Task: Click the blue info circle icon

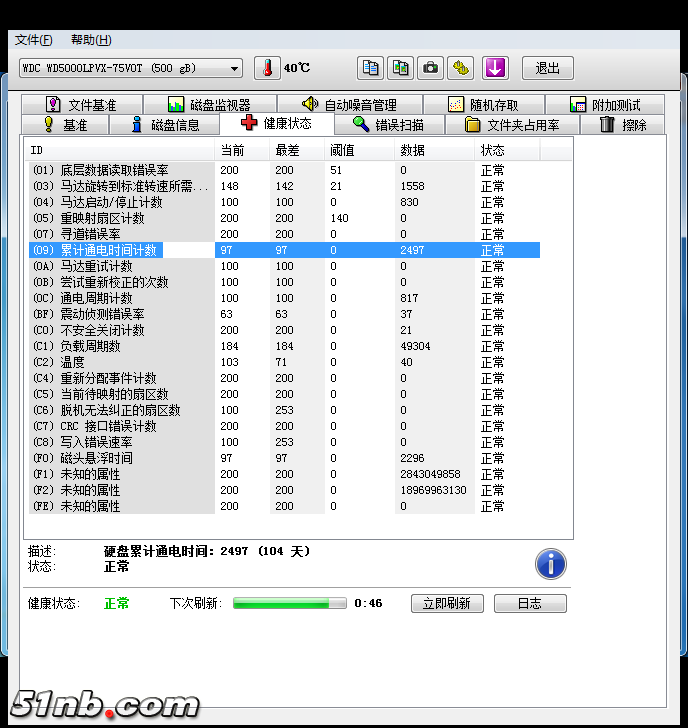Action: pyautogui.click(x=551, y=564)
